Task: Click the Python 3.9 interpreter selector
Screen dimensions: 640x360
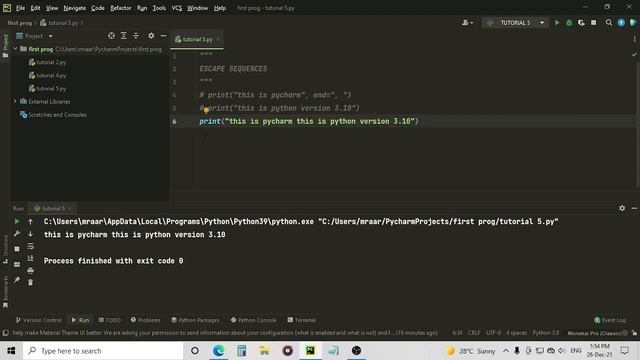Action: 546,333
